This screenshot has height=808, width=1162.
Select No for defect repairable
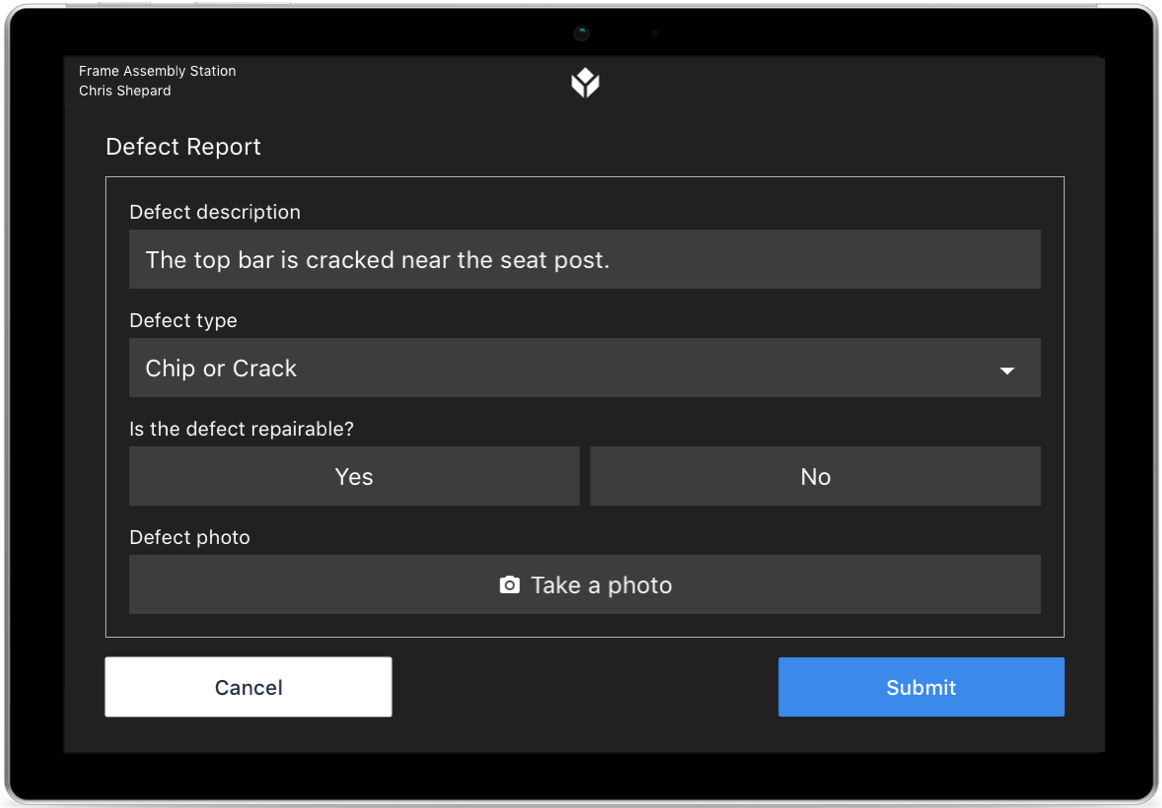click(x=815, y=476)
